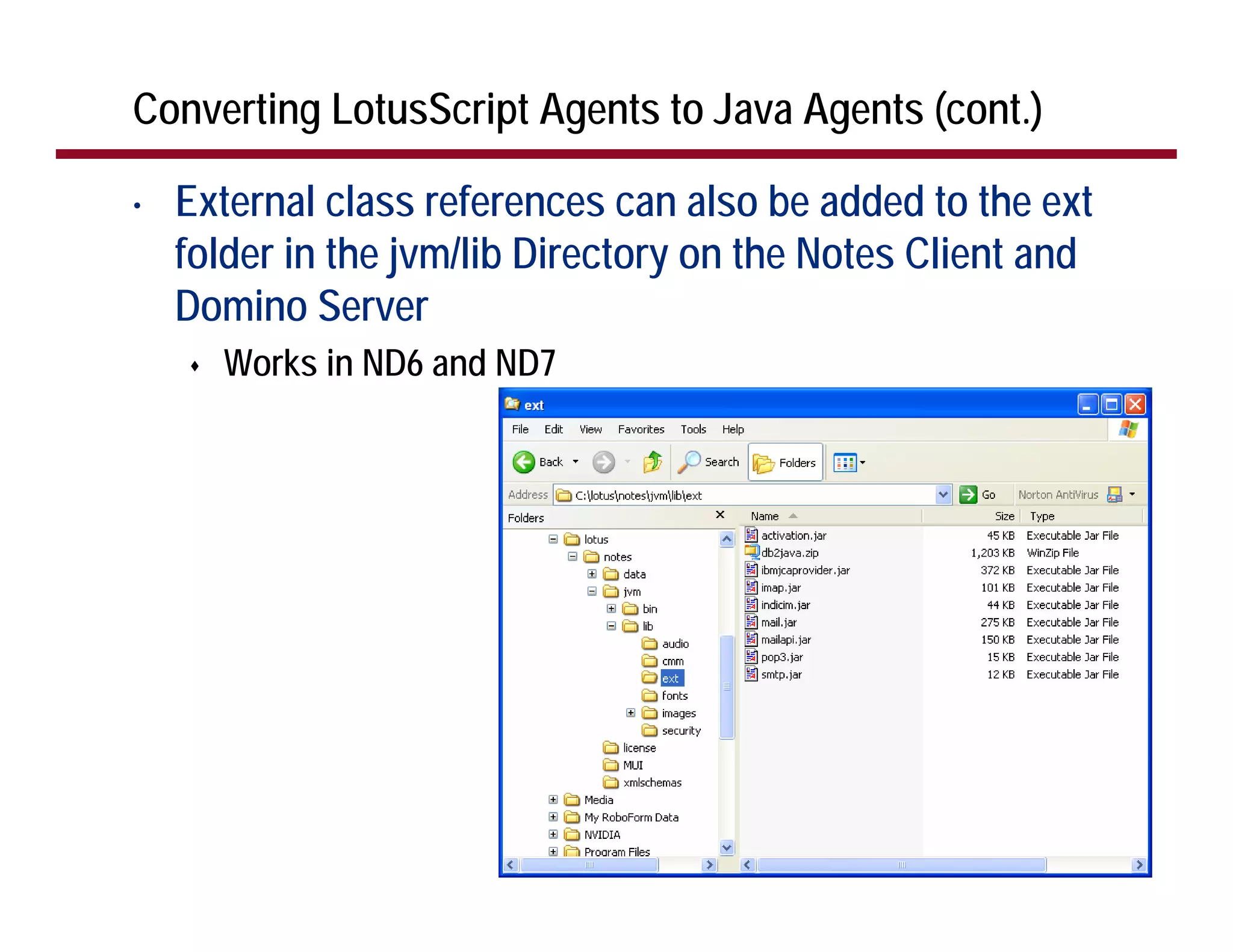Viewport: 1233px width, 952px height.
Task: Expand the images folder tree node
Action: tap(630, 712)
